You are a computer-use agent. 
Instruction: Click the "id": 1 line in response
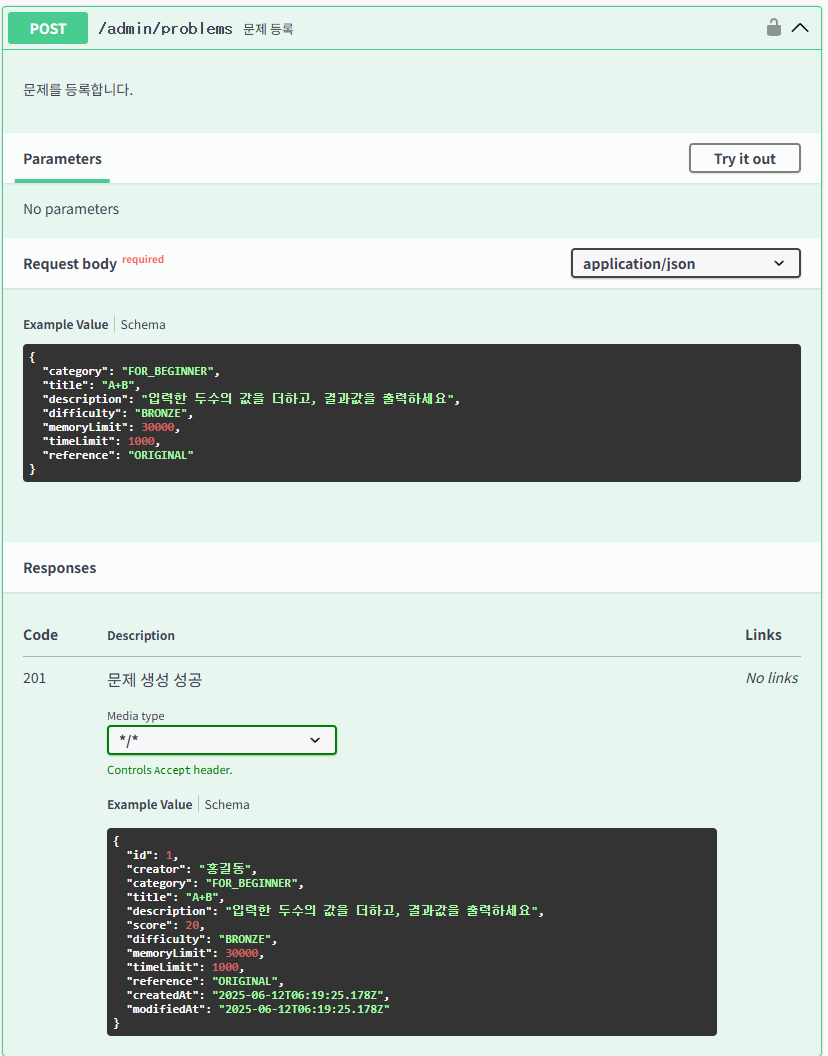[152, 855]
